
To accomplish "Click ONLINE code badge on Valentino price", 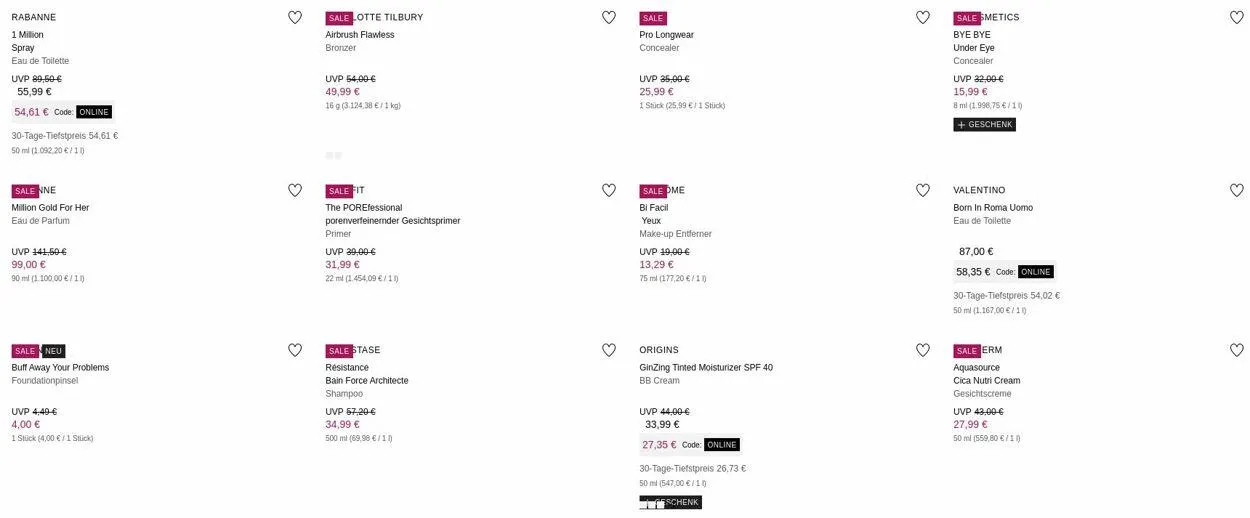I will [x=1035, y=272].
